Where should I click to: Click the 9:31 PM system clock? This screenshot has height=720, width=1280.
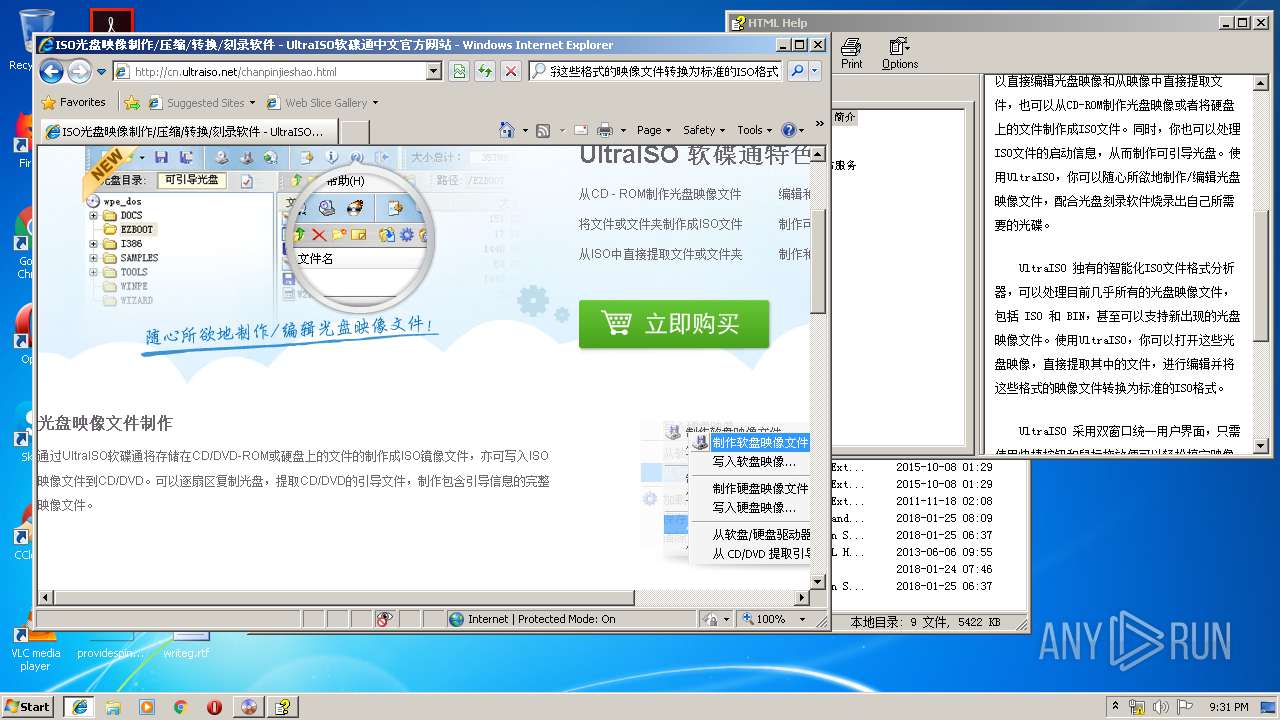click(1228, 707)
